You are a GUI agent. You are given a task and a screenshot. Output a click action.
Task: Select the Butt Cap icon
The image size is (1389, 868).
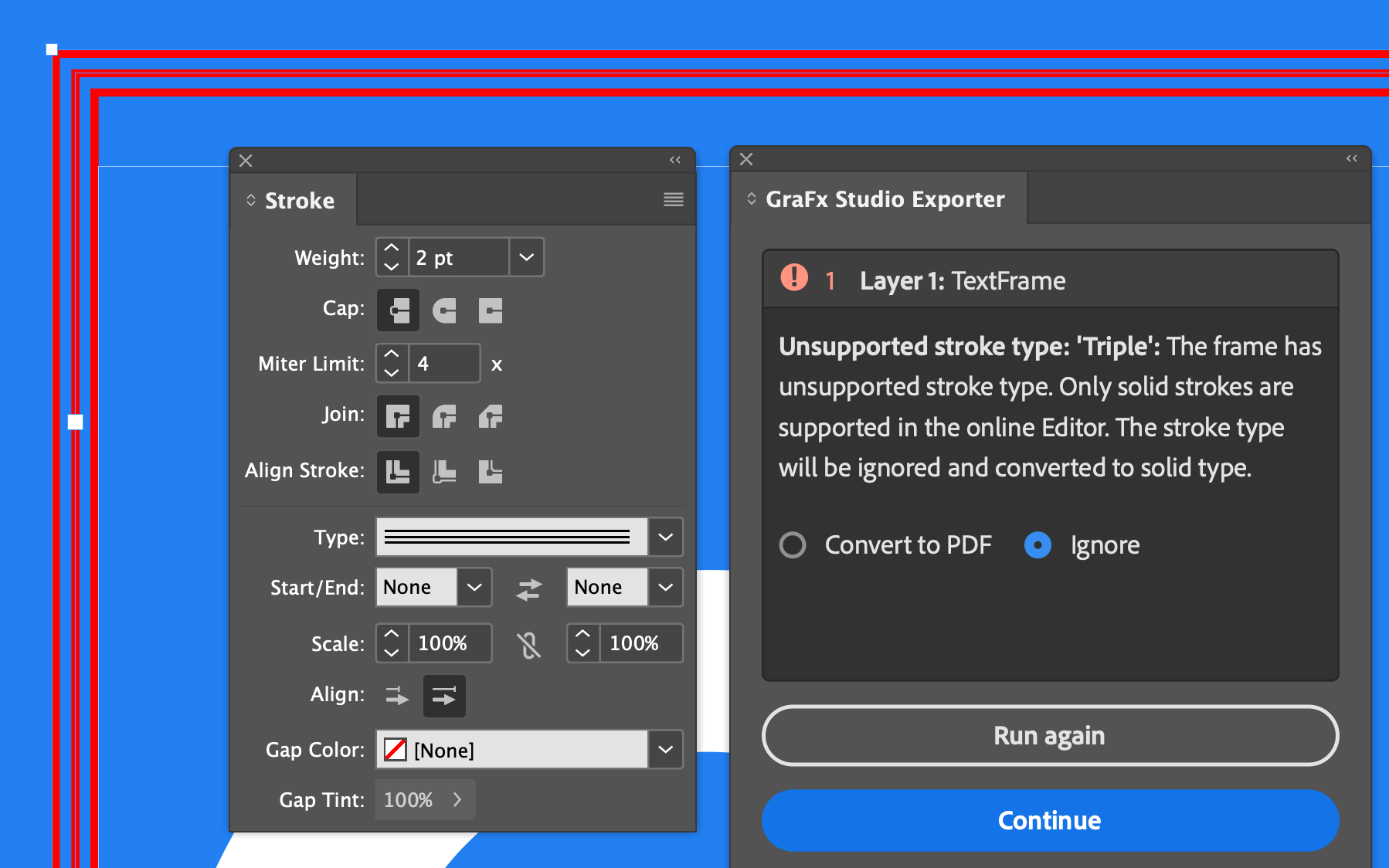[398, 310]
